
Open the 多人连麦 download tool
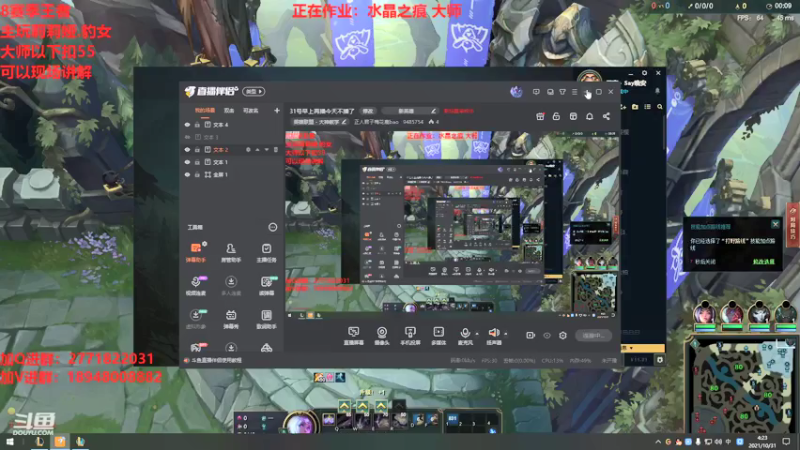pos(231,286)
